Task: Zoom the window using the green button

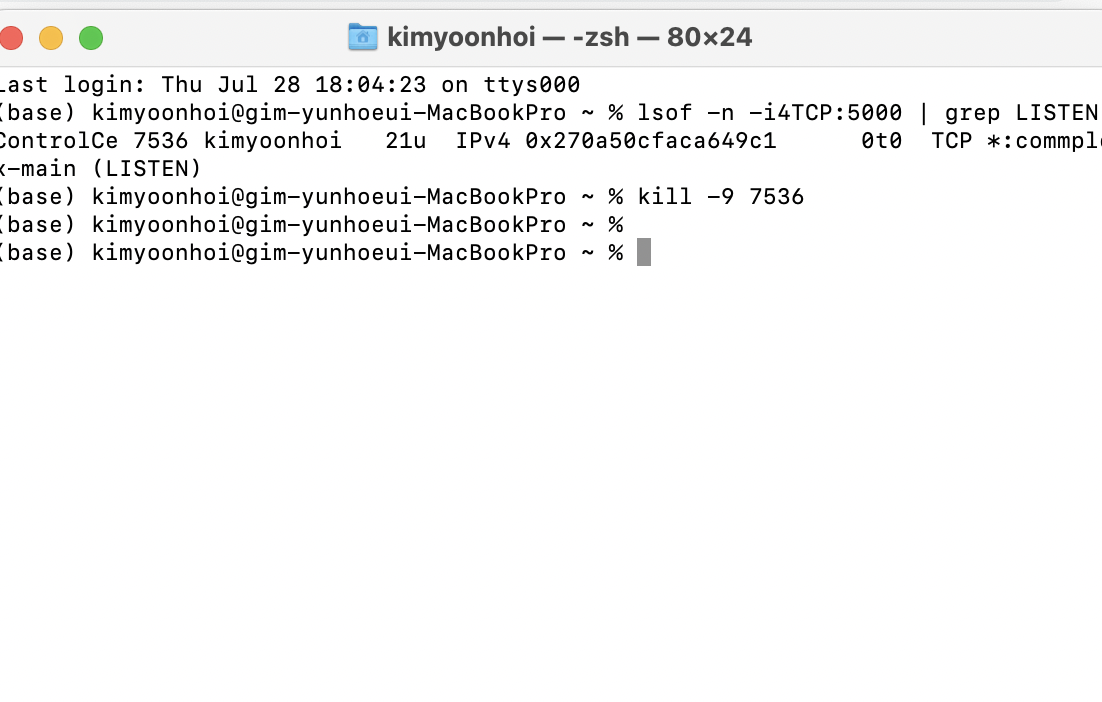Action: (x=91, y=38)
